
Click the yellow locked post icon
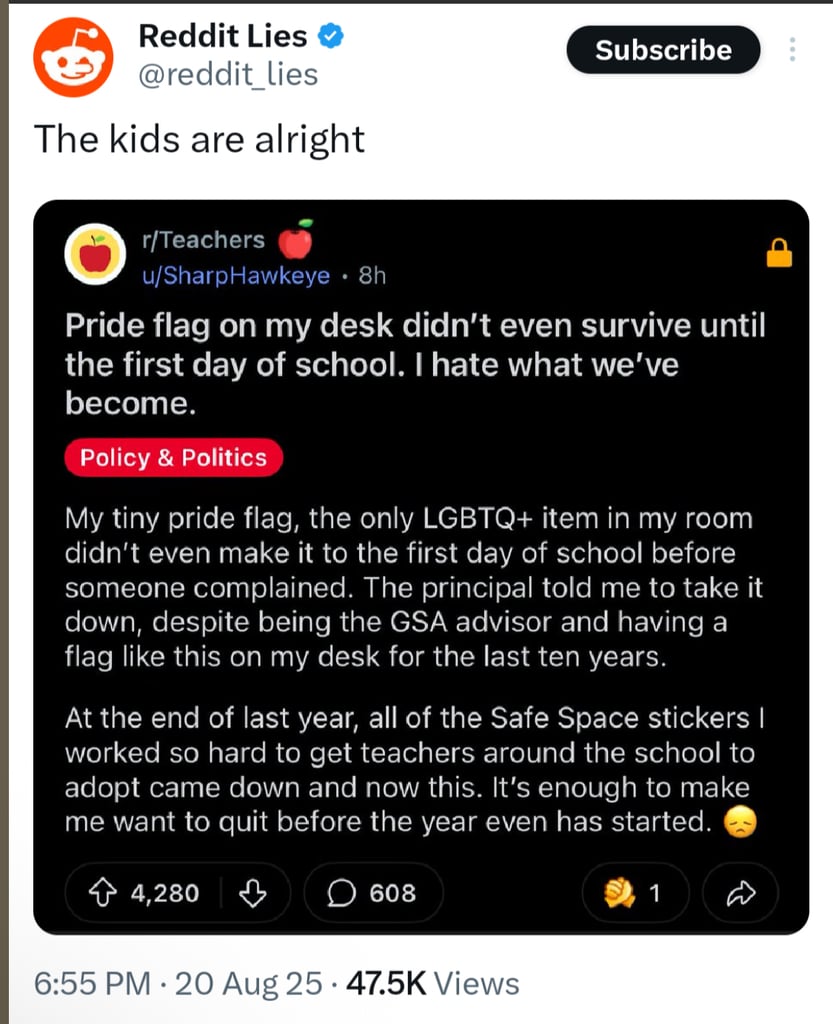click(x=778, y=255)
